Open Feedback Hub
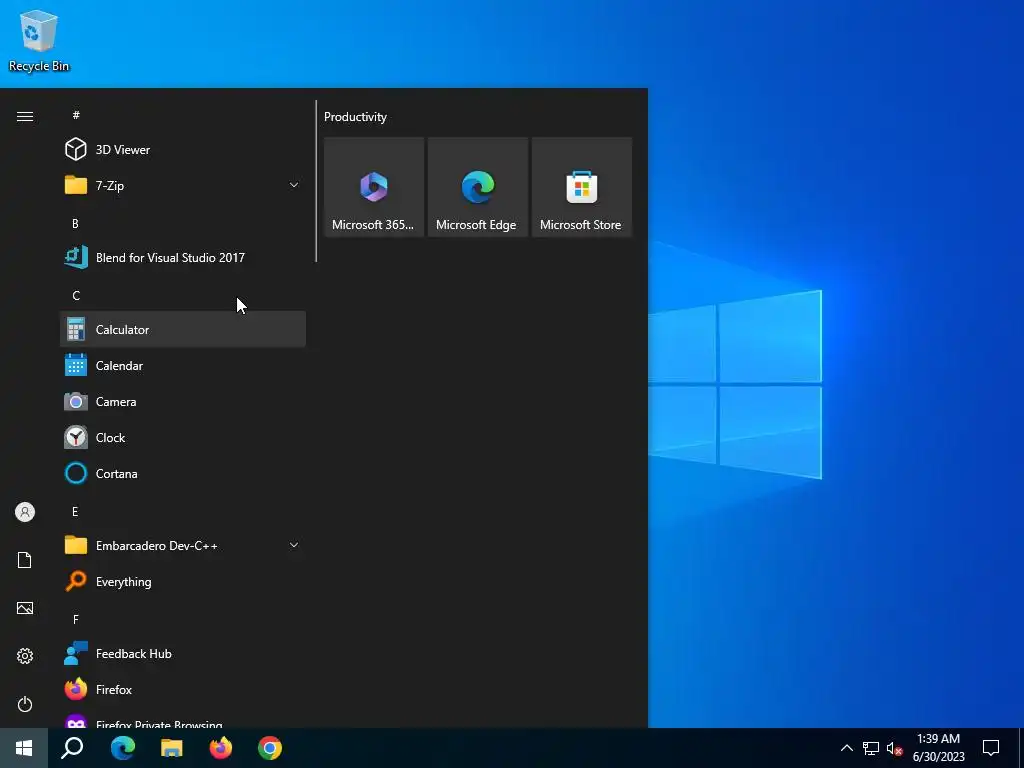The height and width of the screenshot is (768, 1024). tap(183, 653)
